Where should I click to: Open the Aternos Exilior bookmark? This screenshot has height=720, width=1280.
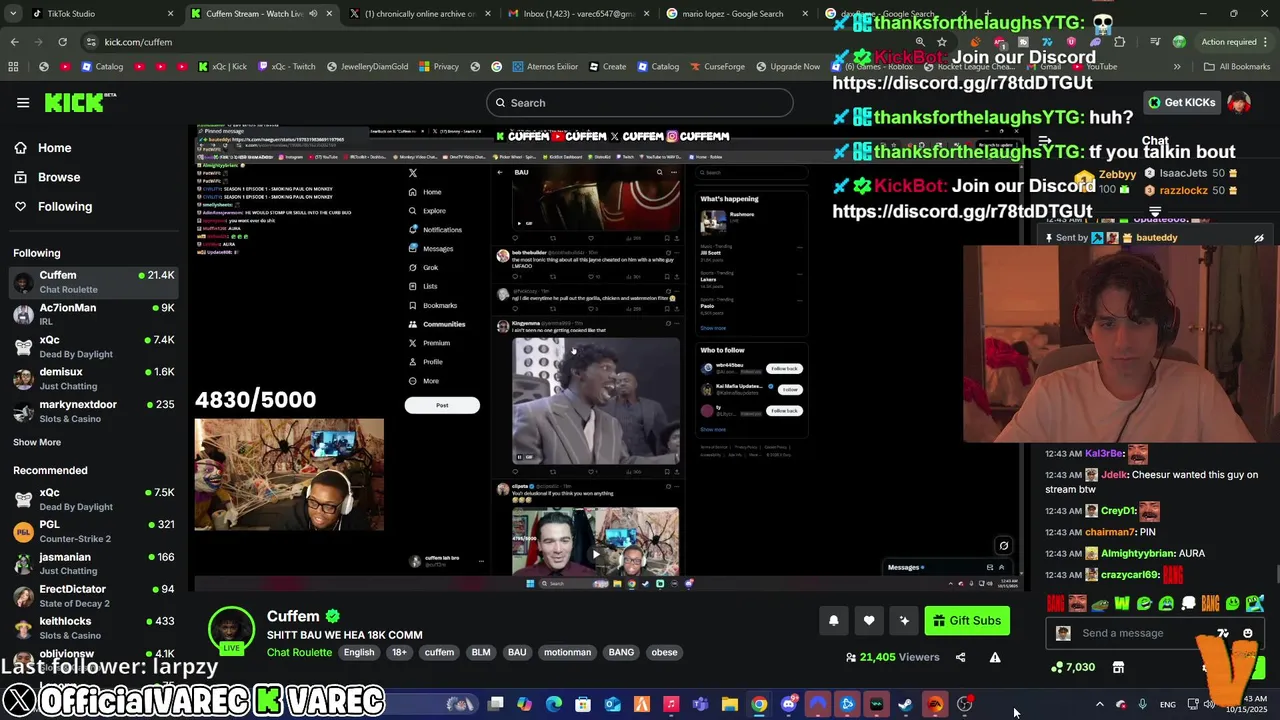coord(545,67)
